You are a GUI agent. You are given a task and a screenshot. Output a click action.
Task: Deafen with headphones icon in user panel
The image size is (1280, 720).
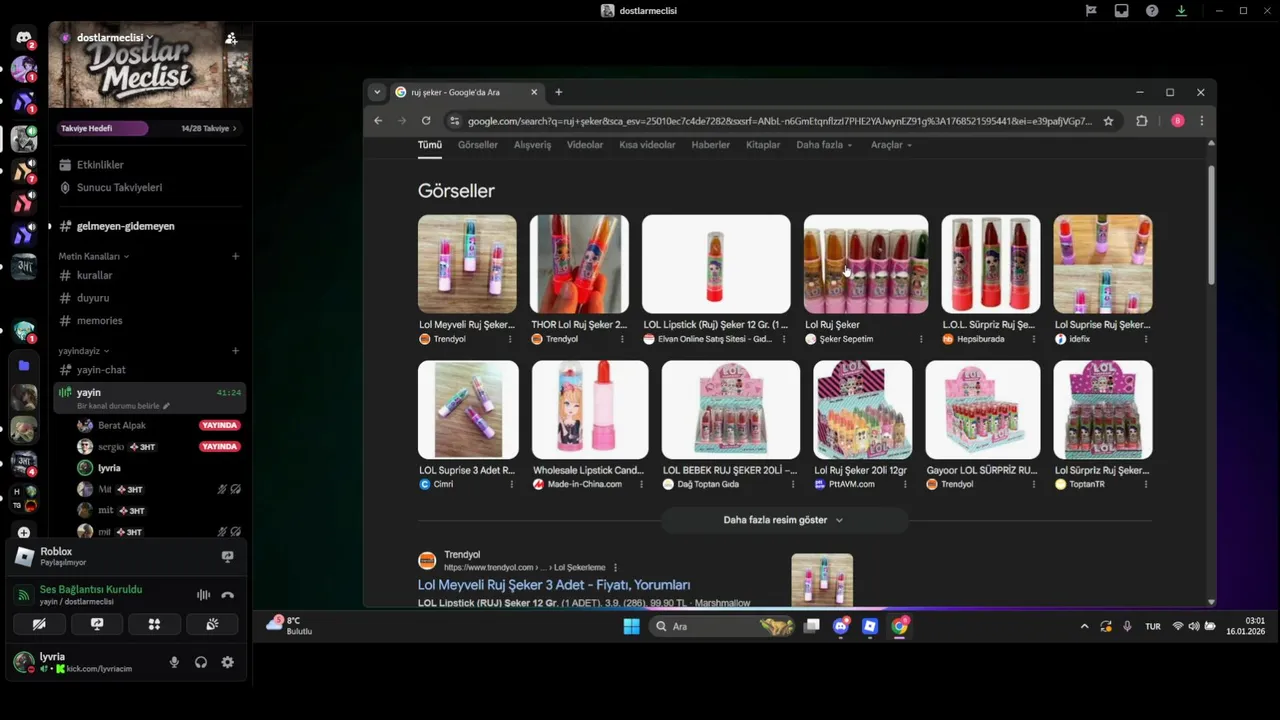coord(201,662)
